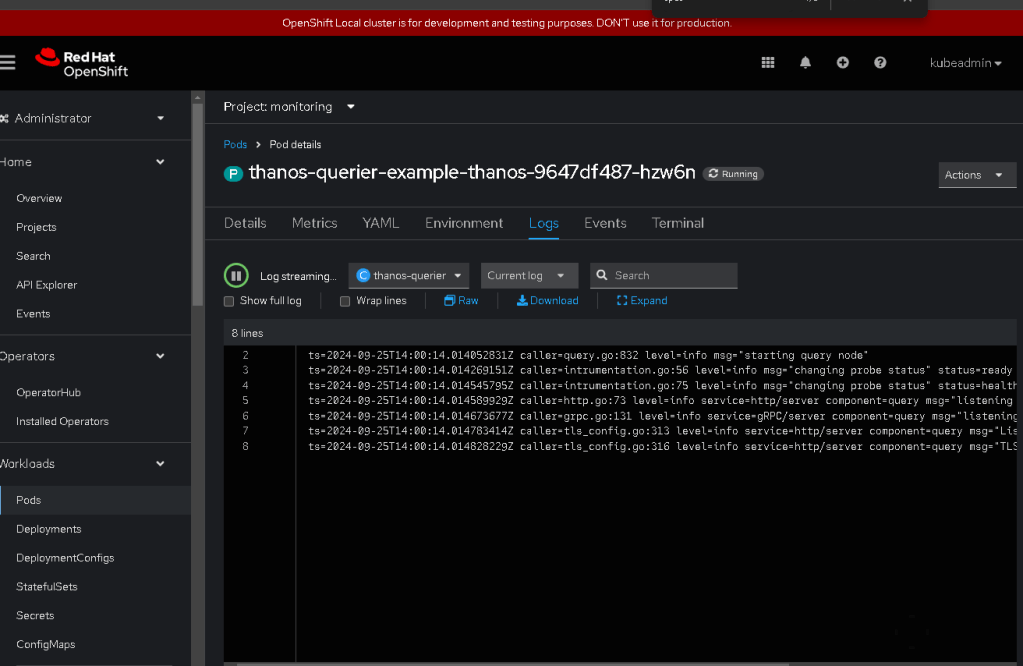Open ConfigMaps in the sidebar
Image resolution: width=1023 pixels, height=666 pixels.
tap(46, 644)
